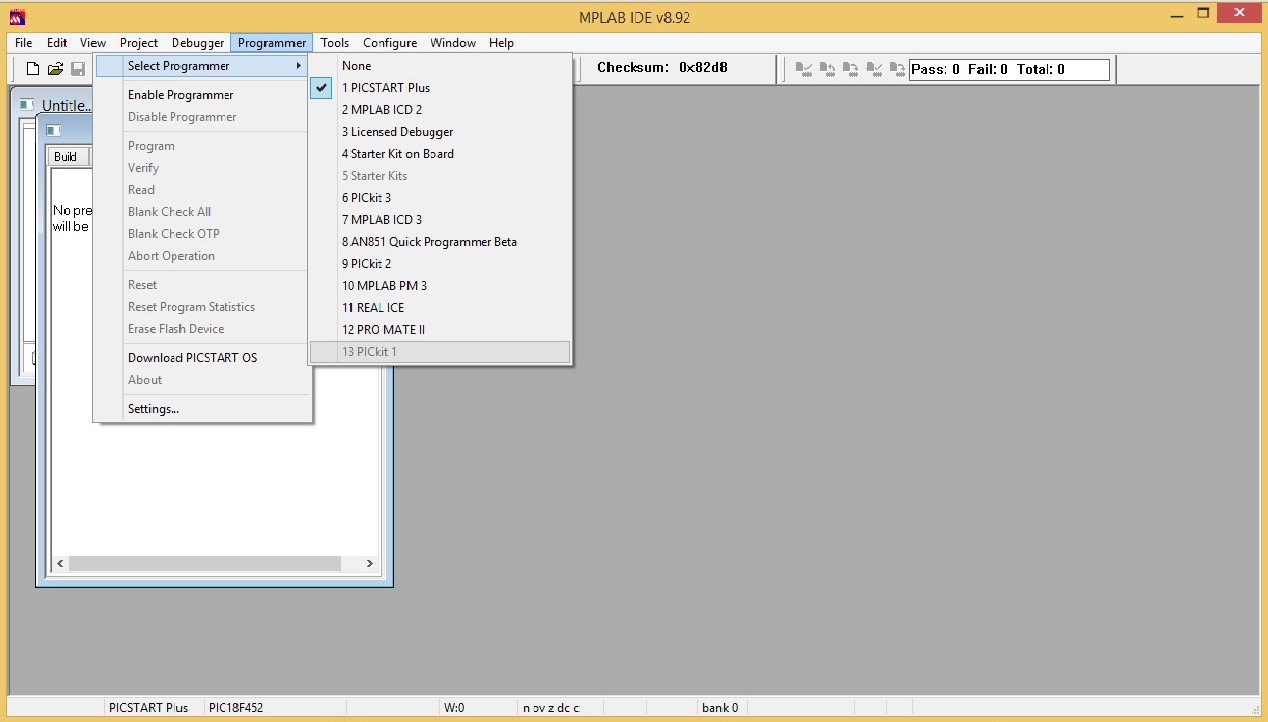Click the Save disk toolbar icon
The width and height of the screenshot is (1268, 722).
tap(78, 69)
